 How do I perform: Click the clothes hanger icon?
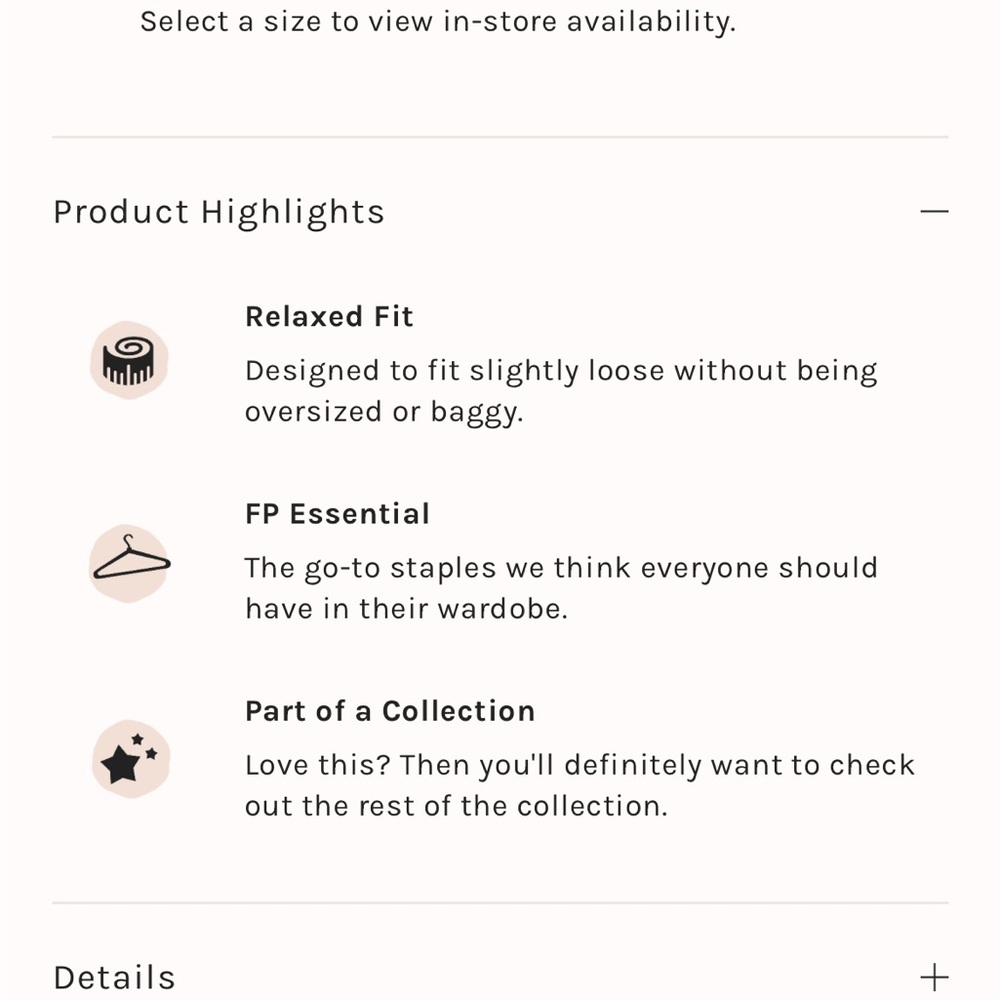point(129,563)
